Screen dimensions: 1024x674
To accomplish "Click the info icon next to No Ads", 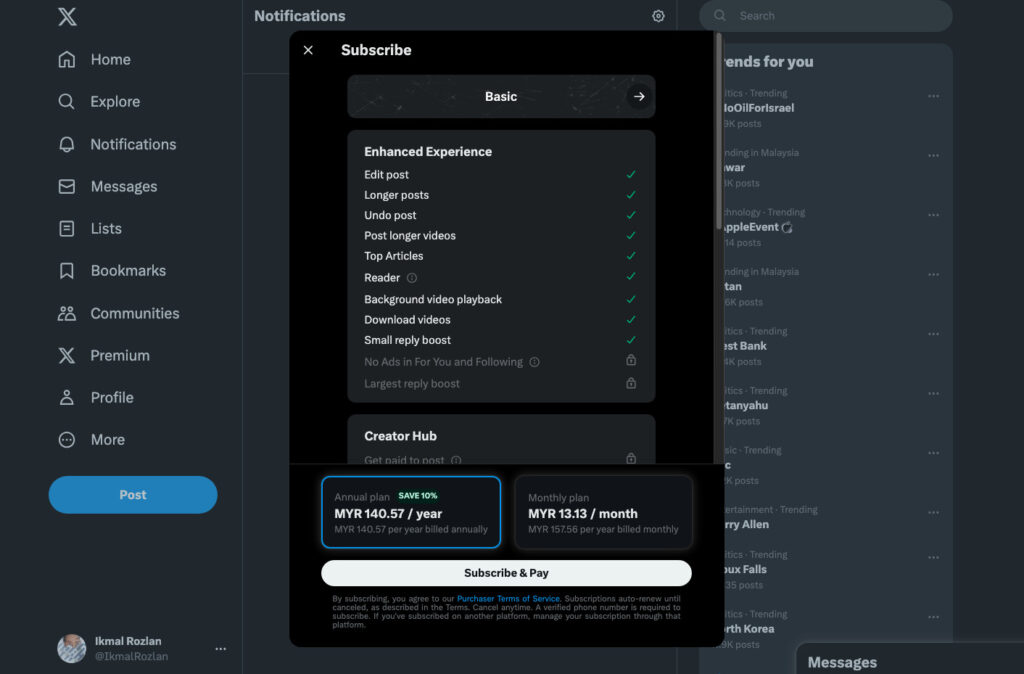I will coord(534,362).
